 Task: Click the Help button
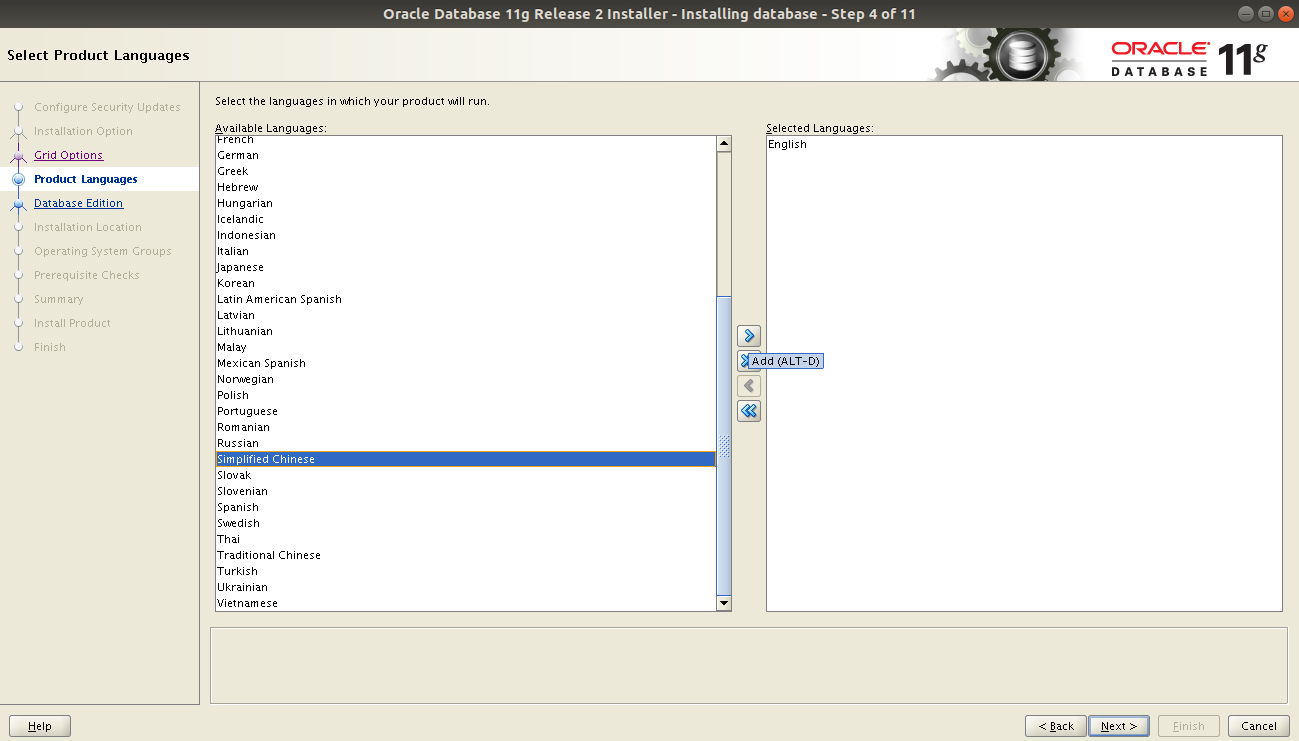pos(39,725)
